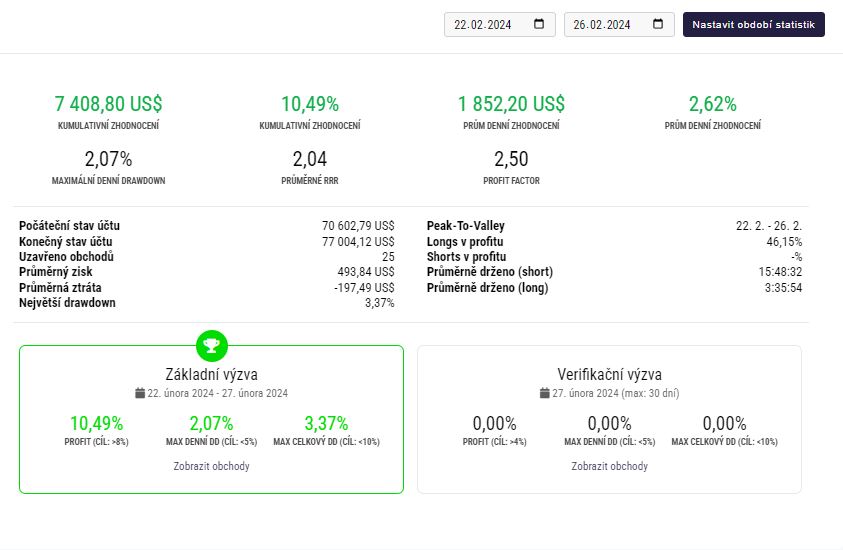
Task: Click the green trophy icon above Základní výzva
Action: pos(212,346)
